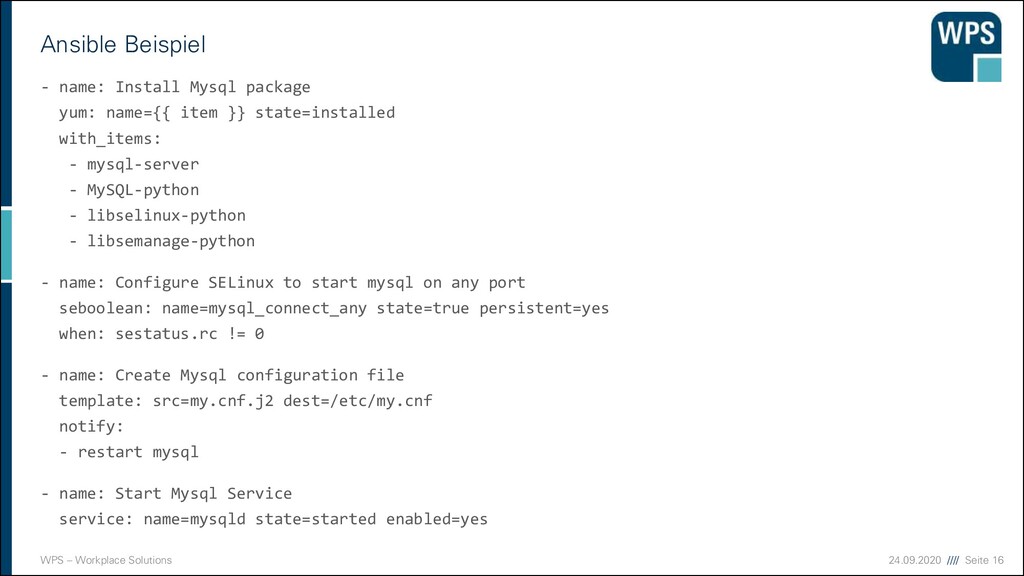Click the 'WPS – Workplace Solutions' footer text
The height and width of the screenshot is (576, 1024).
[106, 560]
